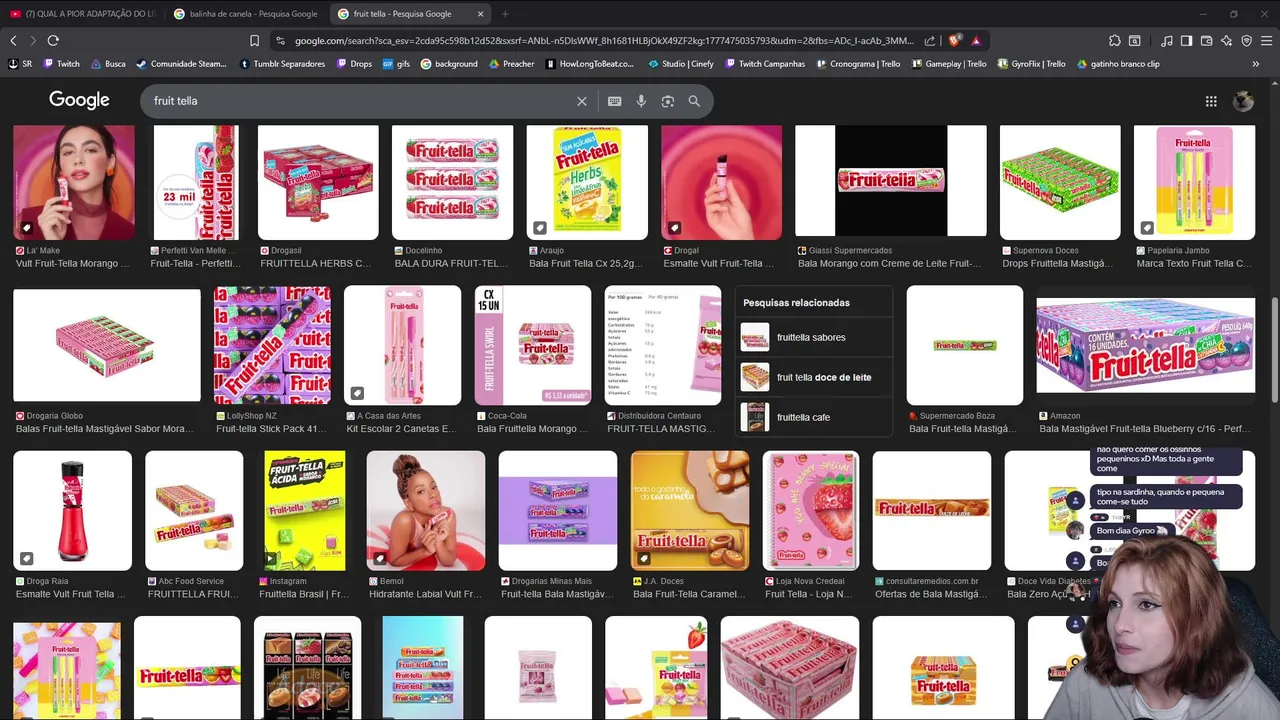The height and width of the screenshot is (720, 1280).
Task: Open the Twitch bookmark
Action: [61, 64]
